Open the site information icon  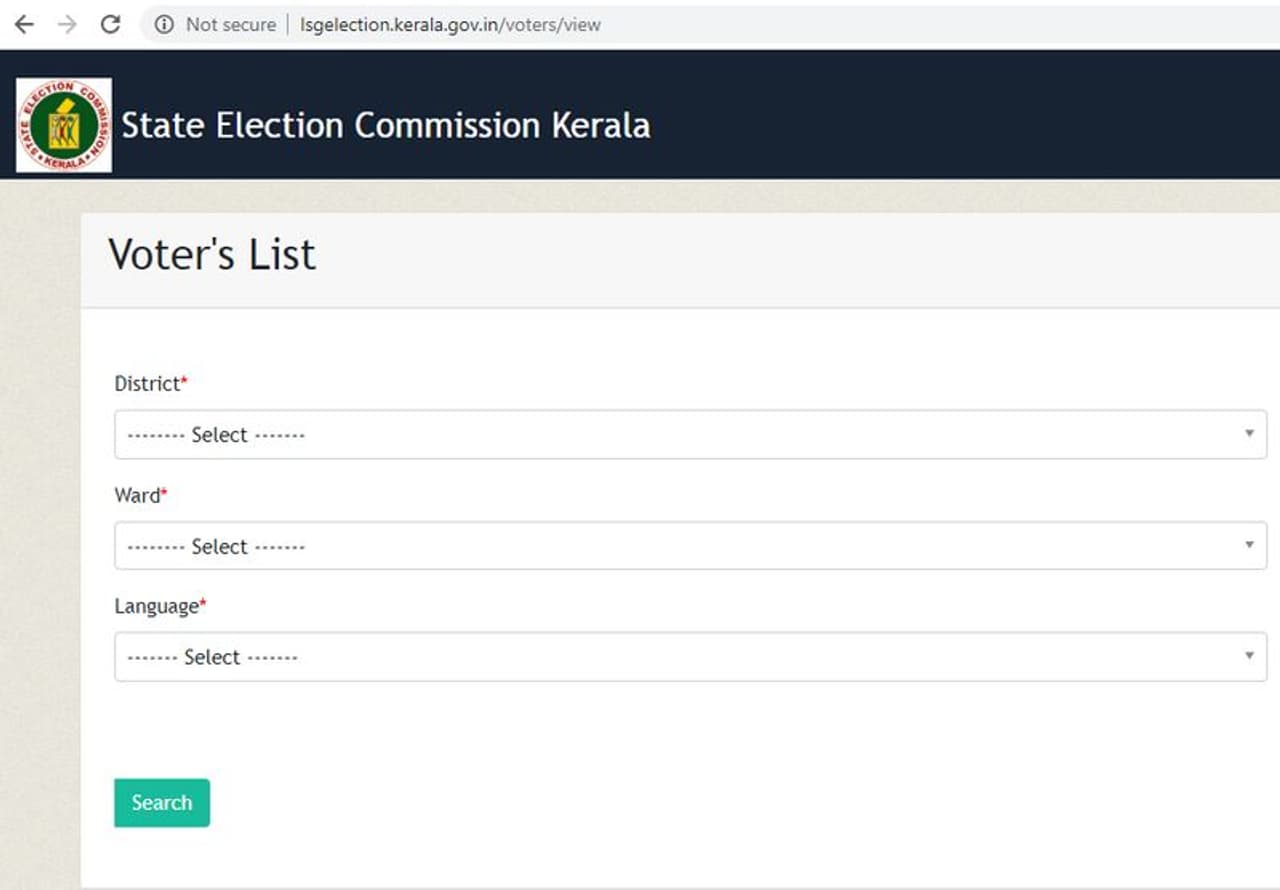point(164,25)
